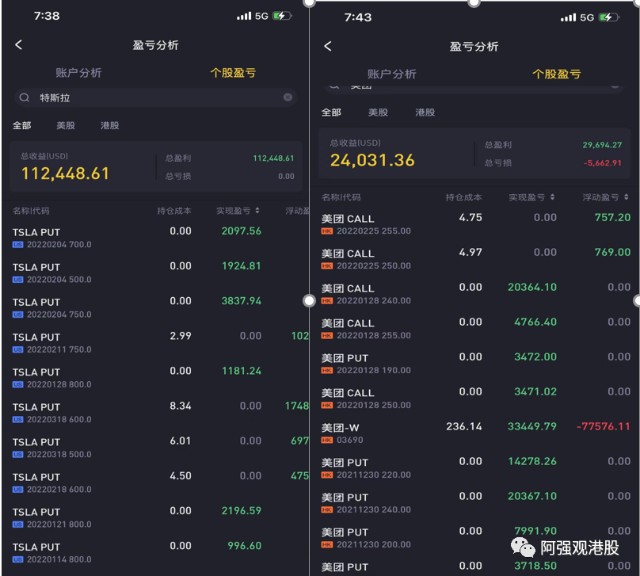This screenshot has height=576, width=640.
Task: Click battery icon in left status bar
Action: point(282,16)
